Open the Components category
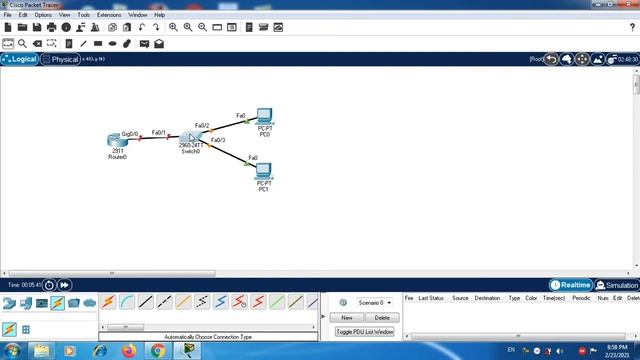 42,303
